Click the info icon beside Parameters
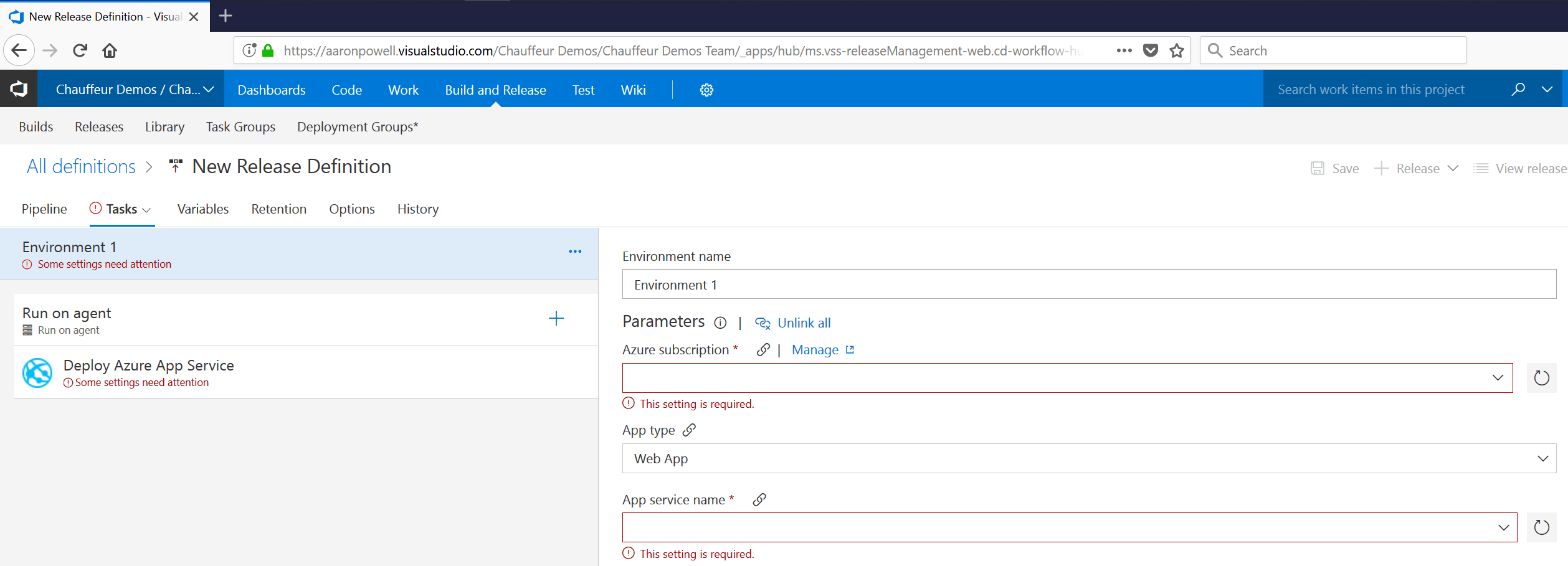The width and height of the screenshot is (1568, 566). (720, 323)
